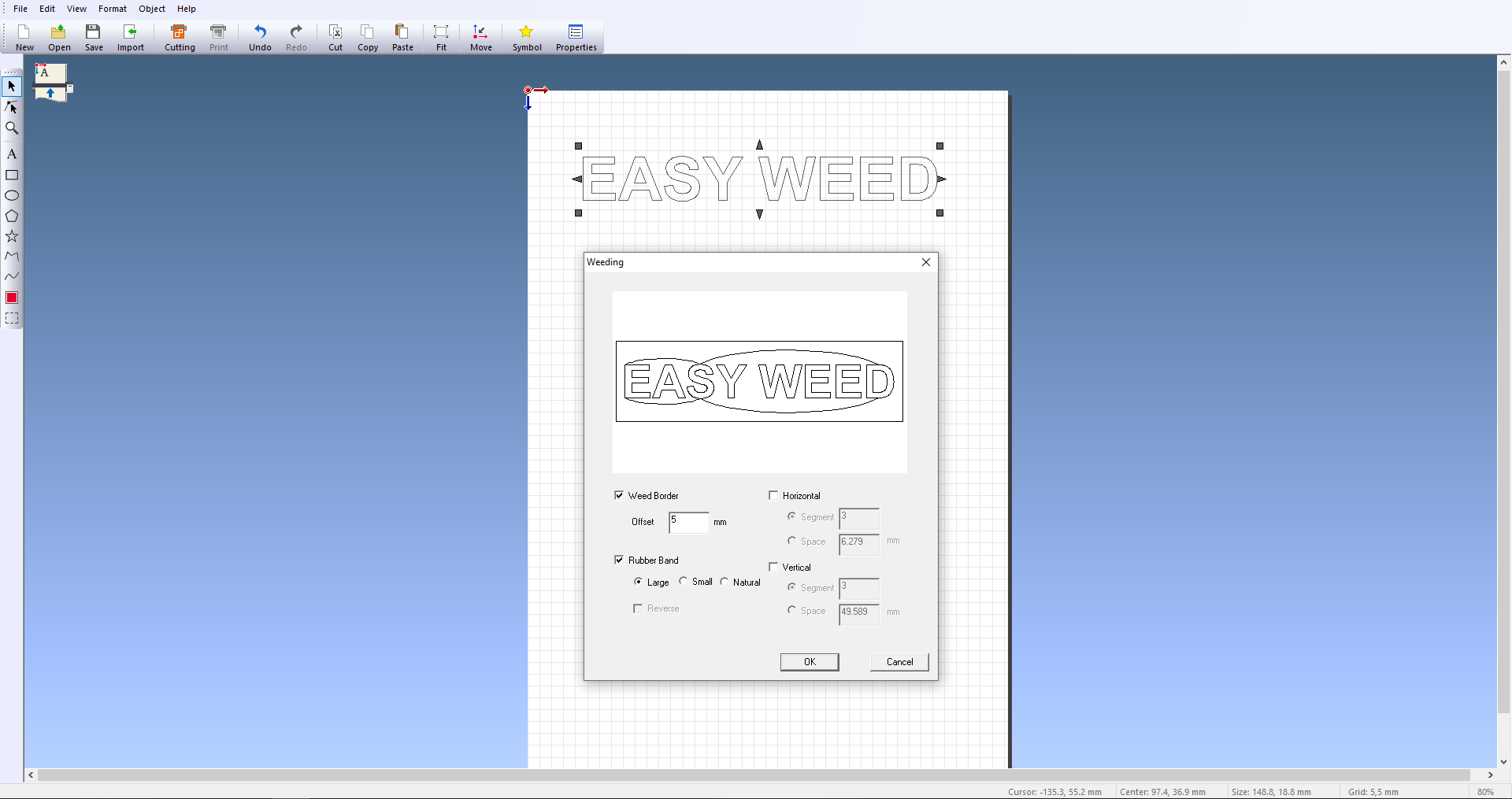Select the polygon shape tool
Screen dimensions: 1512x799
click(x=12, y=216)
